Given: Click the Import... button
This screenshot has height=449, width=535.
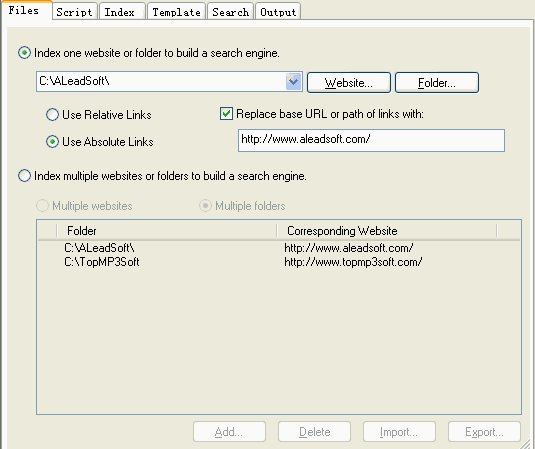Looking at the screenshot, I should pos(399,432).
